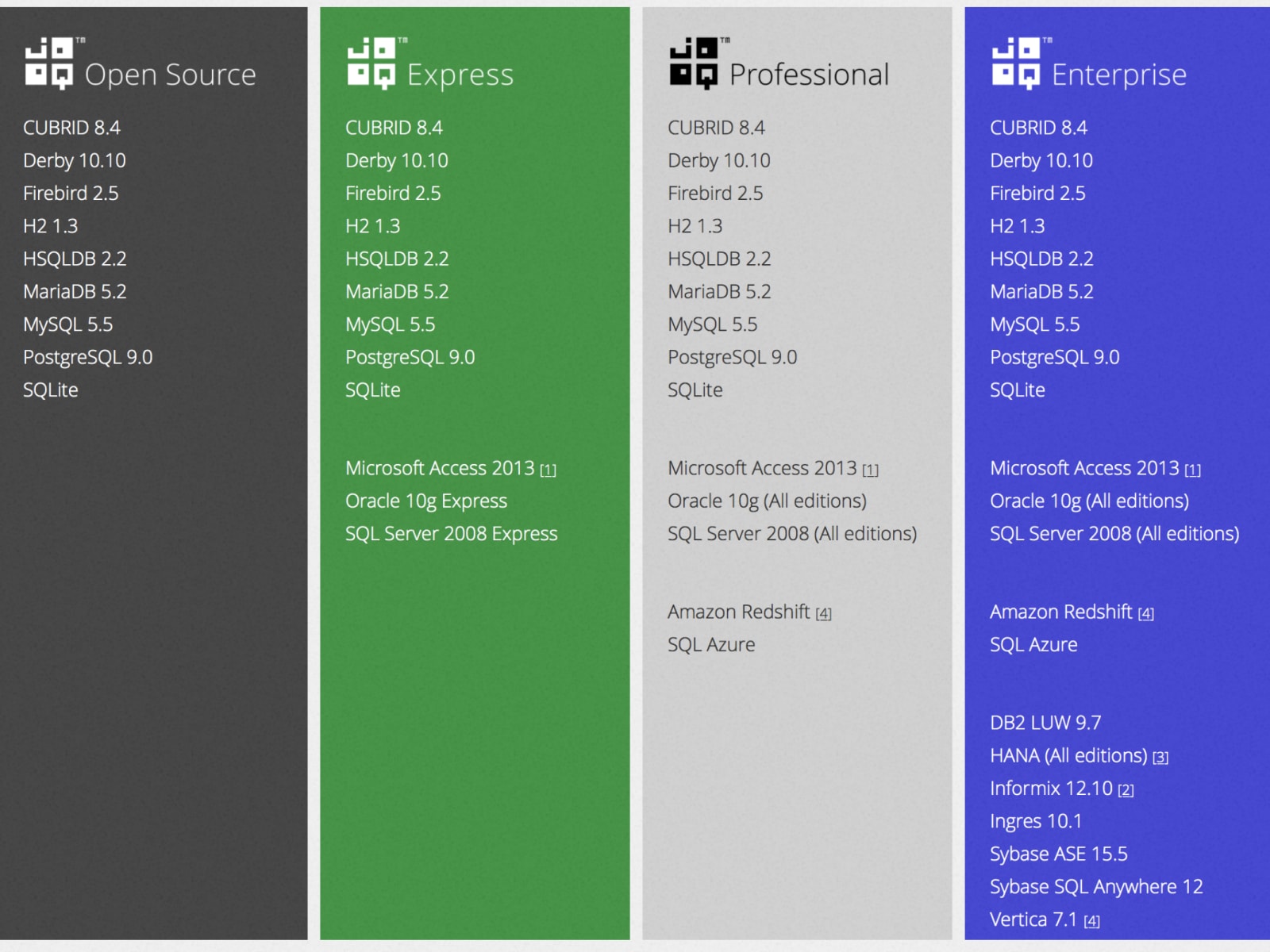Viewport: 1270px width, 952px height.
Task: Click Derby 10.10 in Express column
Action: point(397,161)
